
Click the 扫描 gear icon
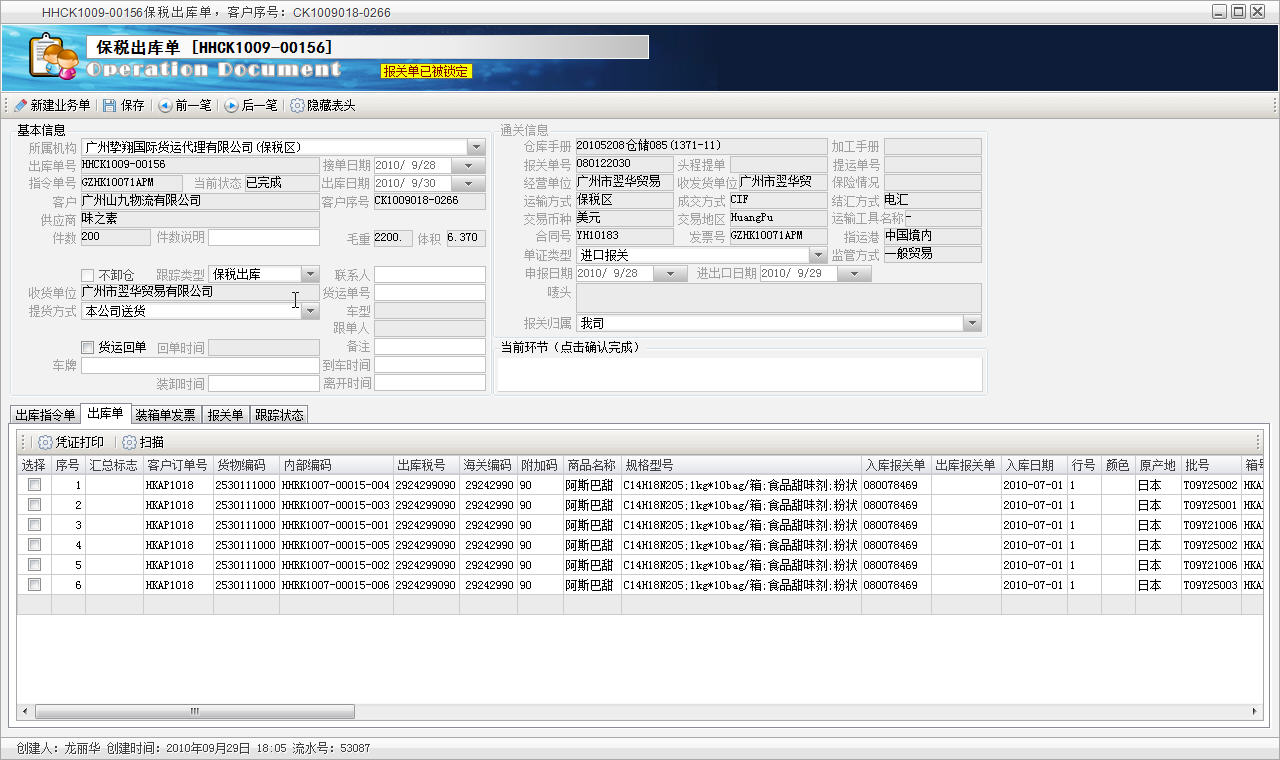coord(129,442)
